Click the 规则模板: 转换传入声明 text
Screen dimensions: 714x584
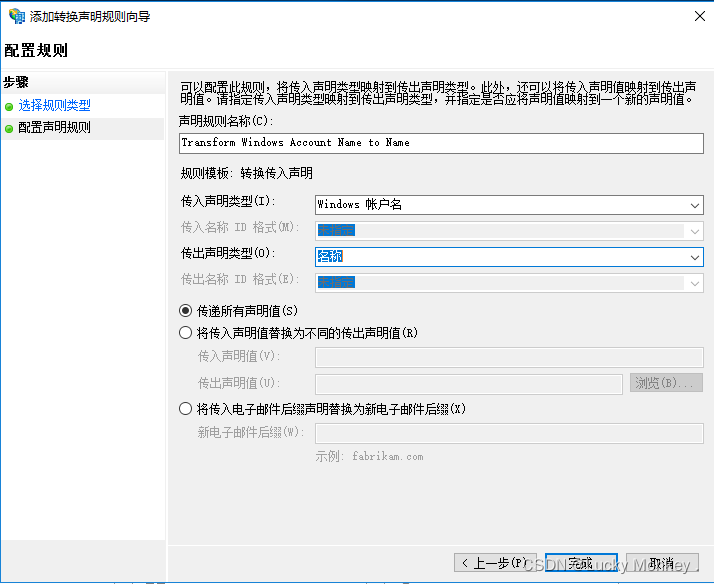(246, 173)
